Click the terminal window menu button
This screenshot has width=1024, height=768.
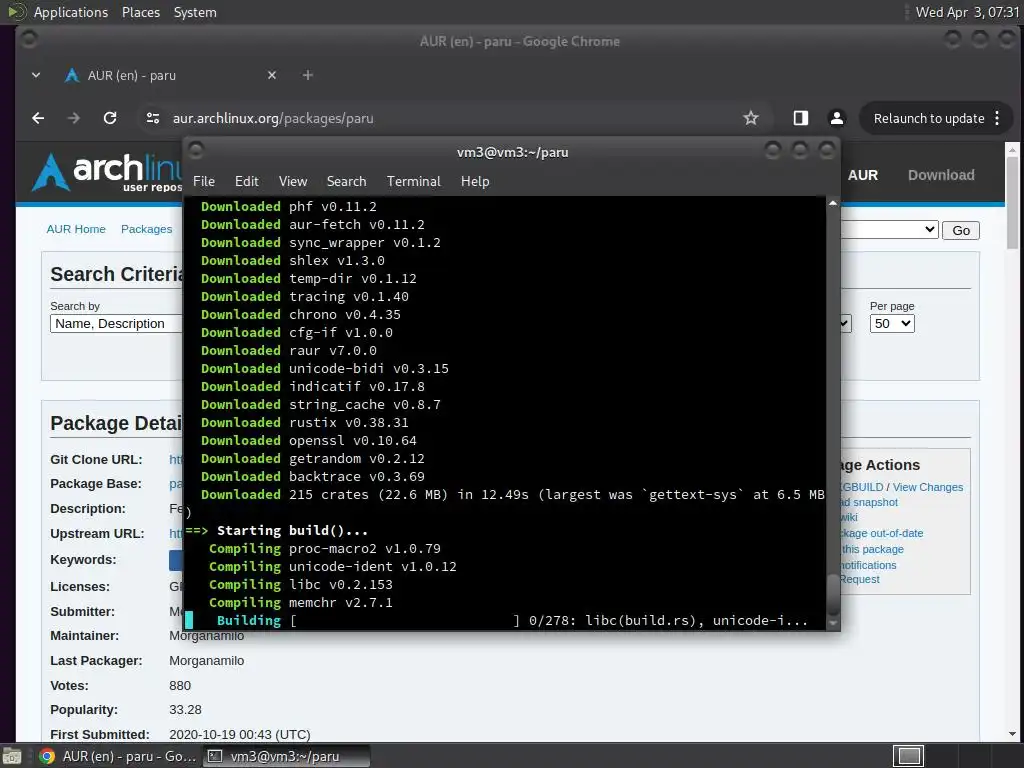(196, 151)
